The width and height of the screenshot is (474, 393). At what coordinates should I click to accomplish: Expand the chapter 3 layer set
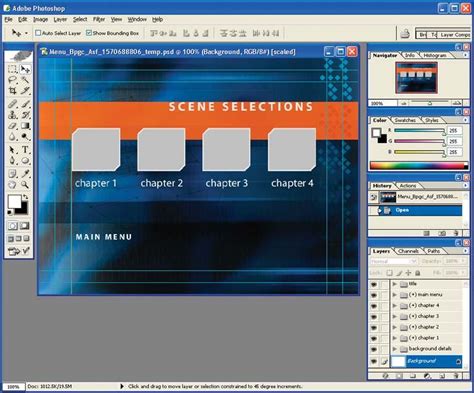tap(395, 316)
